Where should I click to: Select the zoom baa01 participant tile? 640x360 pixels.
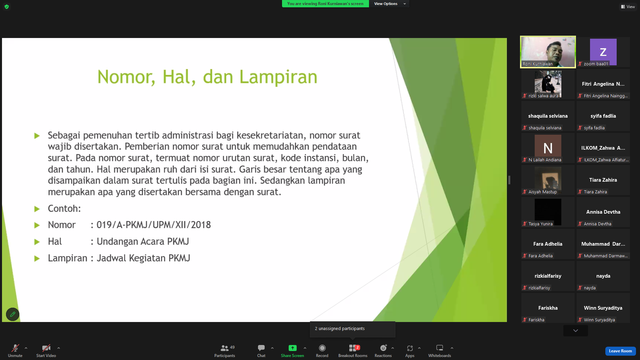[x=603, y=52]
